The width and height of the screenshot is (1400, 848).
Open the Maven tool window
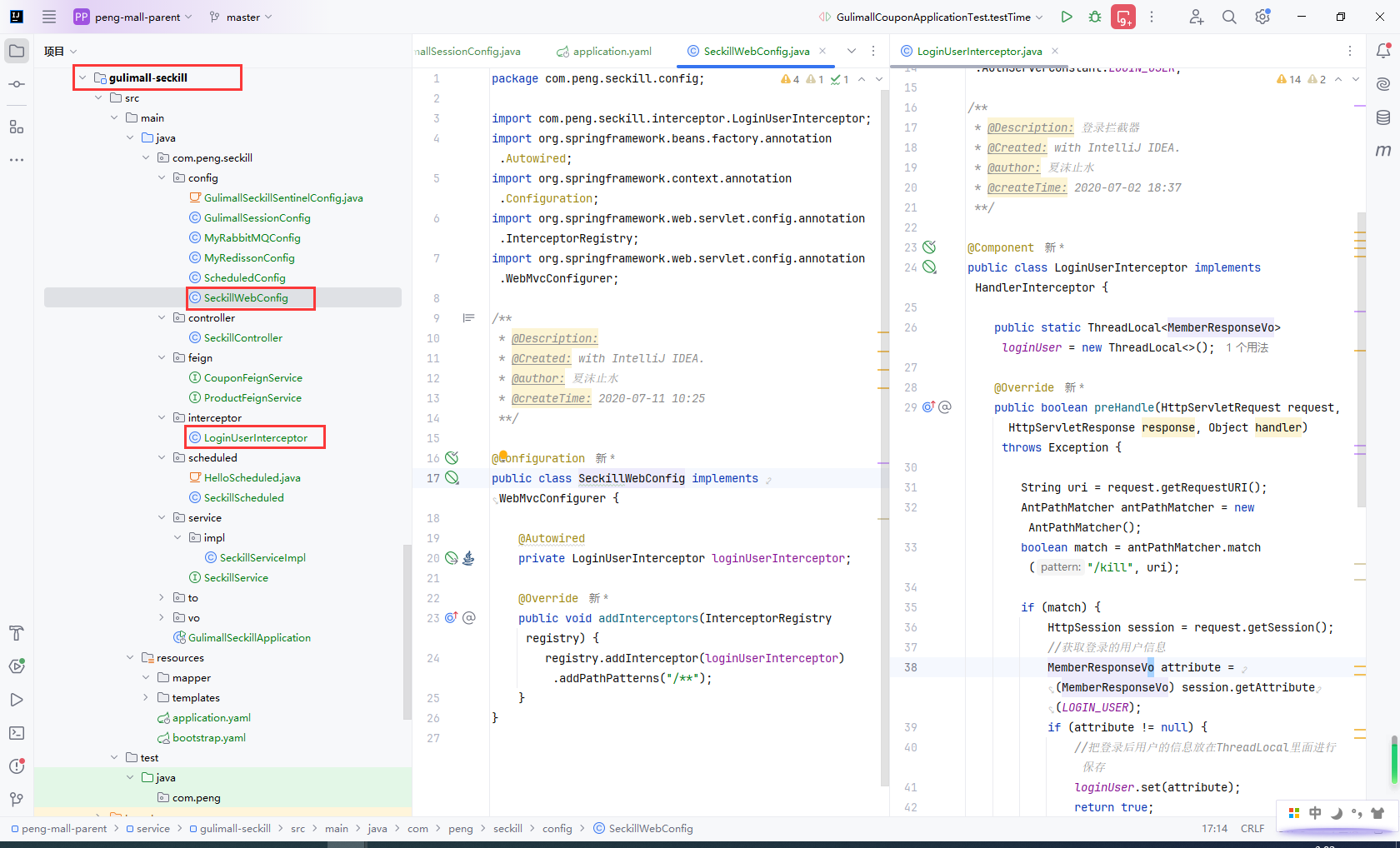[1383, 151]
